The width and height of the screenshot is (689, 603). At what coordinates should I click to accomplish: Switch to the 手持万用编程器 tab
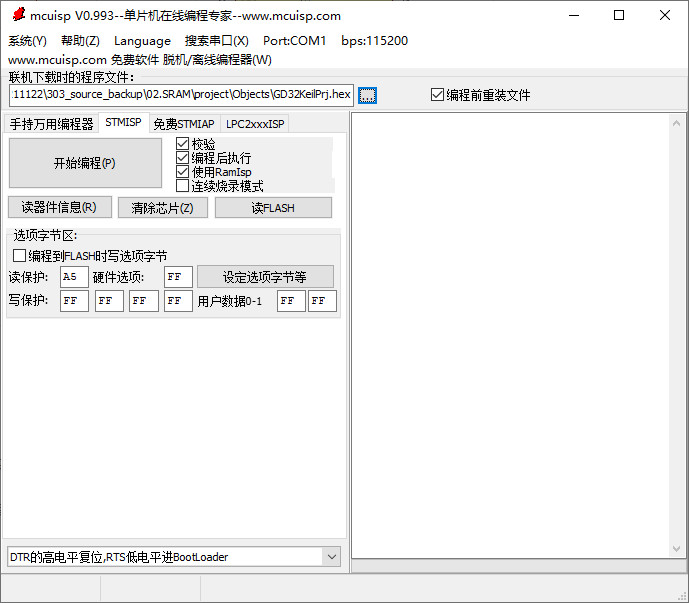51,124
